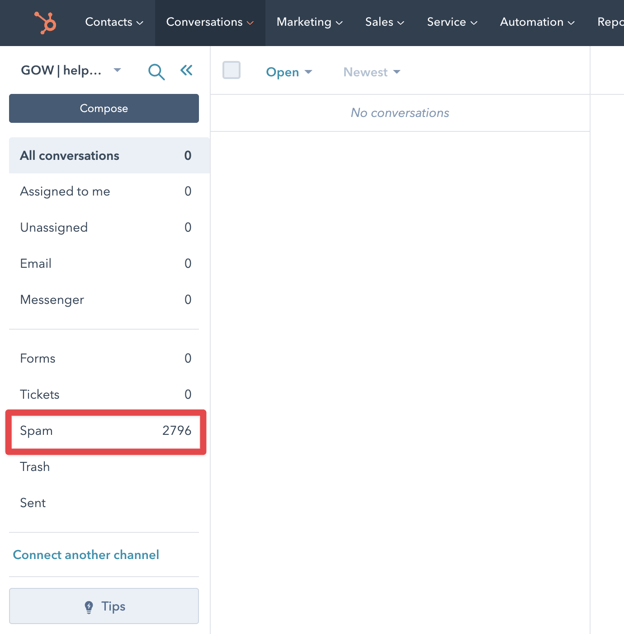The height and width of the screenshot is (634, 624).
Task: Open the inbox search magnifier icon
Action: [156, 71]
